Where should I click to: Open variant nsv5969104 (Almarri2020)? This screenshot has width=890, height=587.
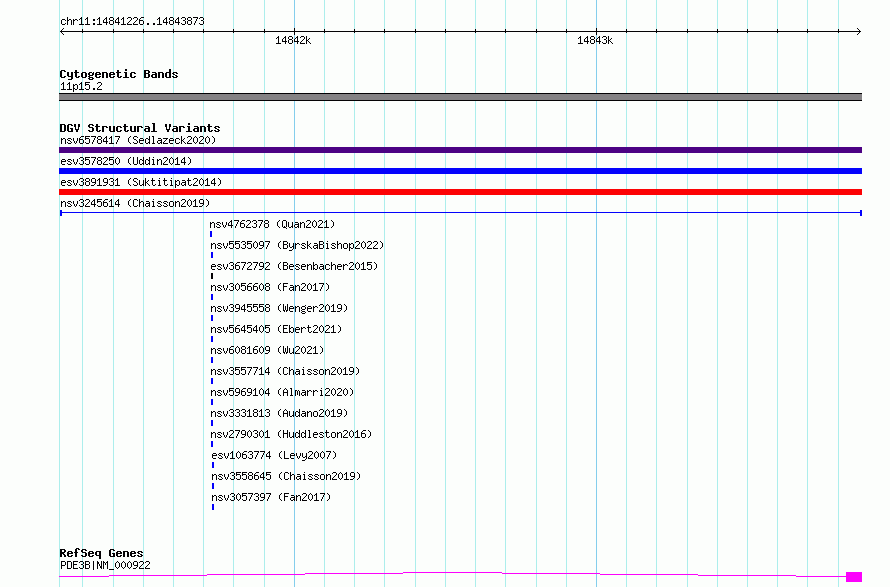282,392
